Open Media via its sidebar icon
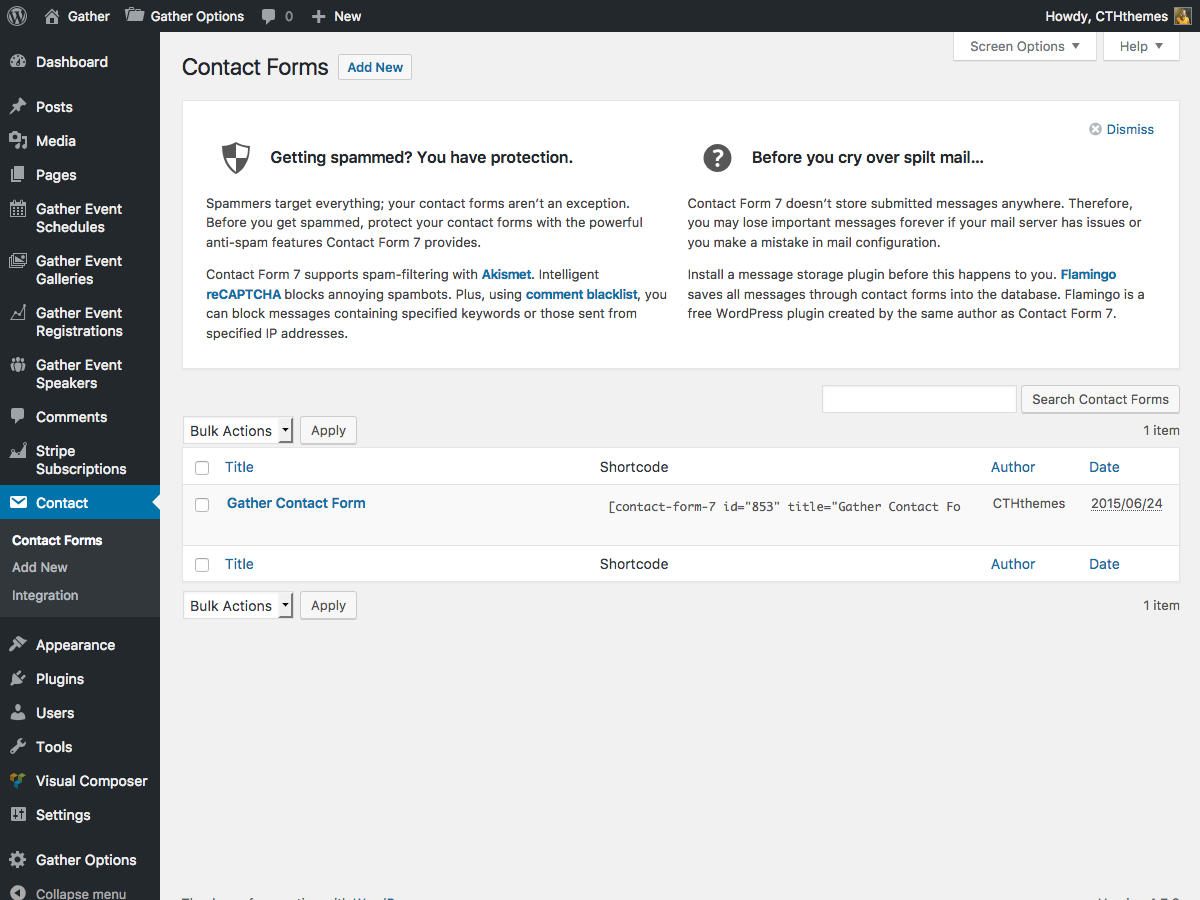1200x900 pixels. pos(18,141)
